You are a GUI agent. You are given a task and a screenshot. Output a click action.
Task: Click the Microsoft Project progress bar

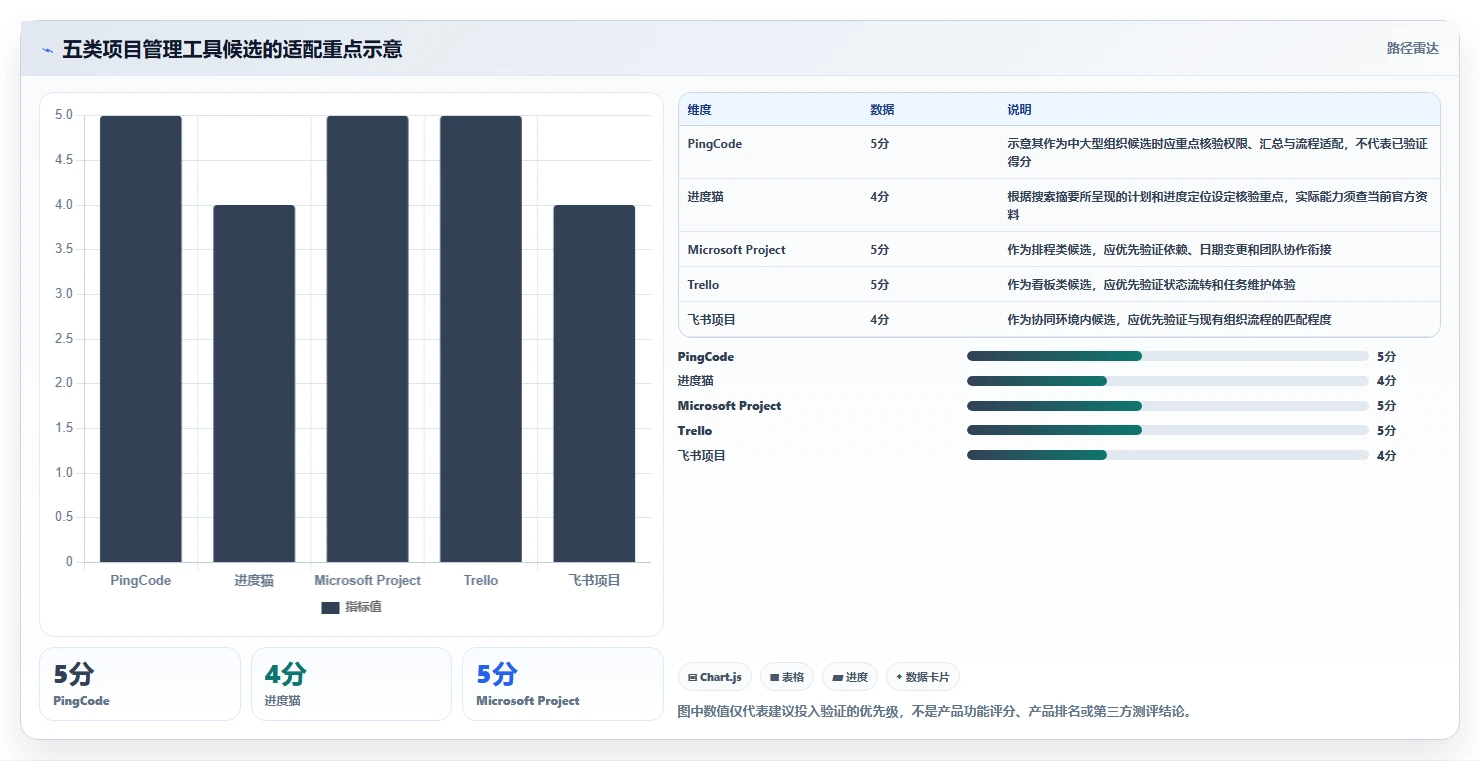pos(1168,406)
